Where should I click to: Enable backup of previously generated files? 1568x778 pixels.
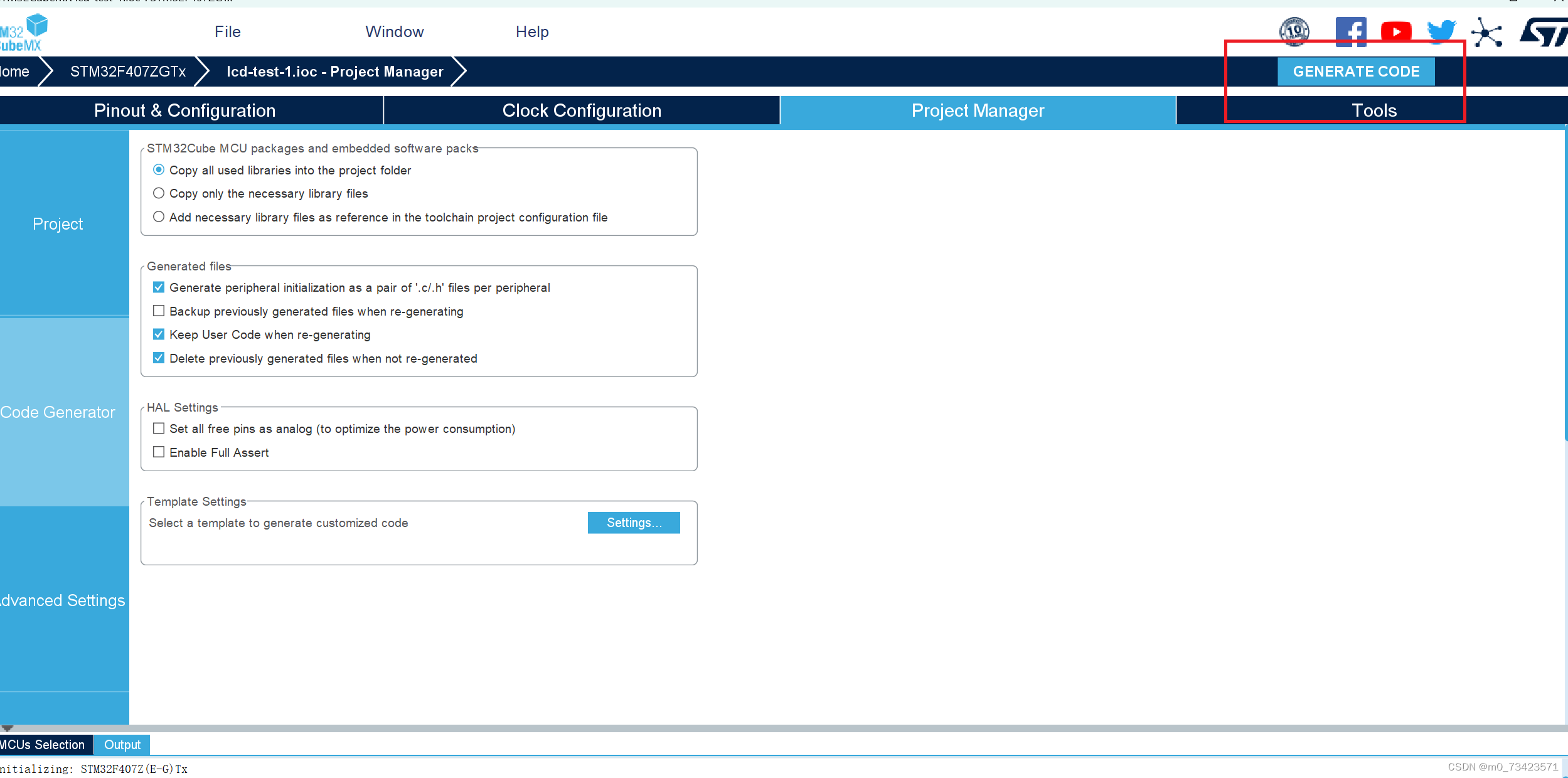point(159,311)
